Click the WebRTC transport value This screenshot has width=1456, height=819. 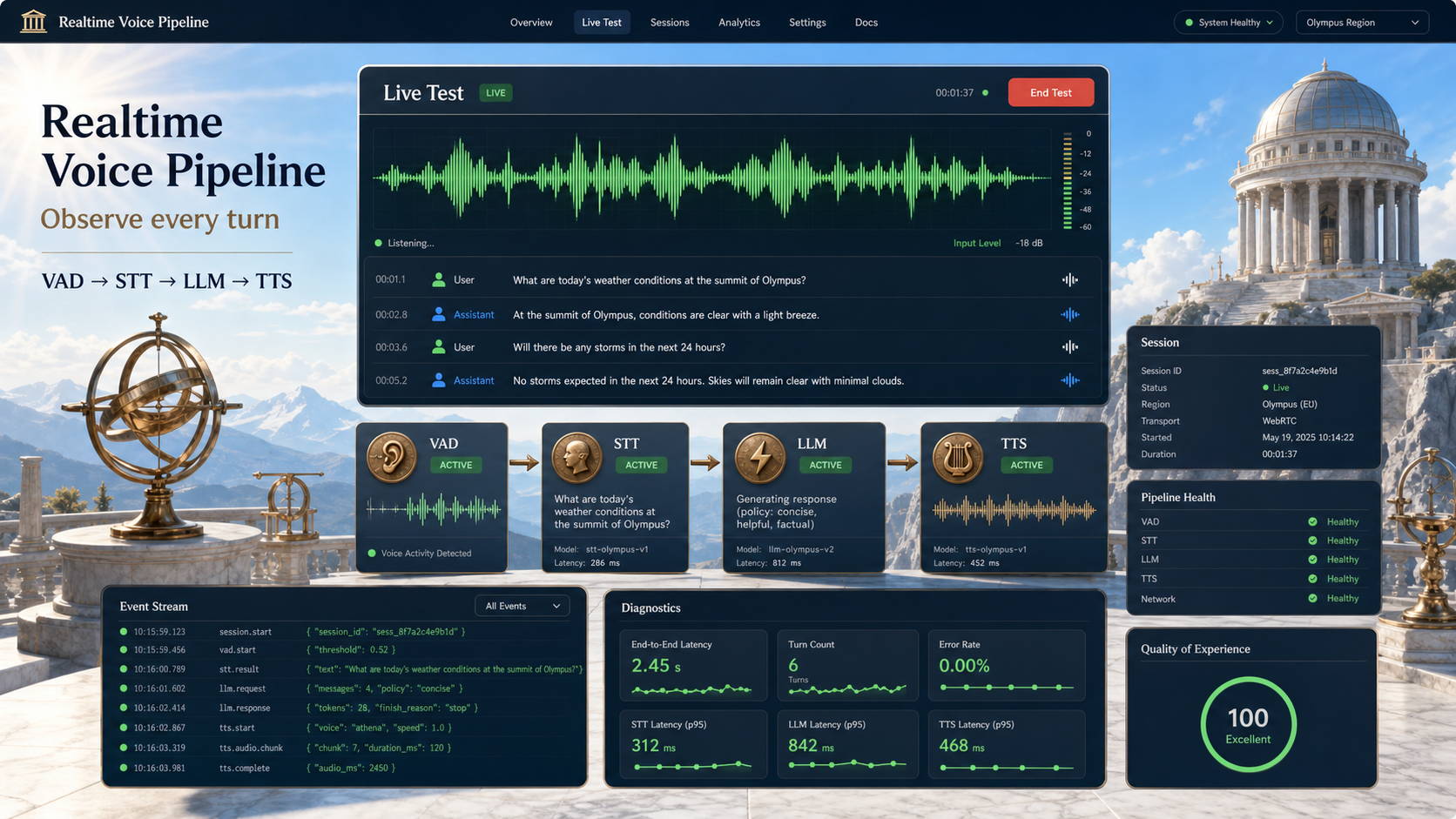coord(1279,421)
